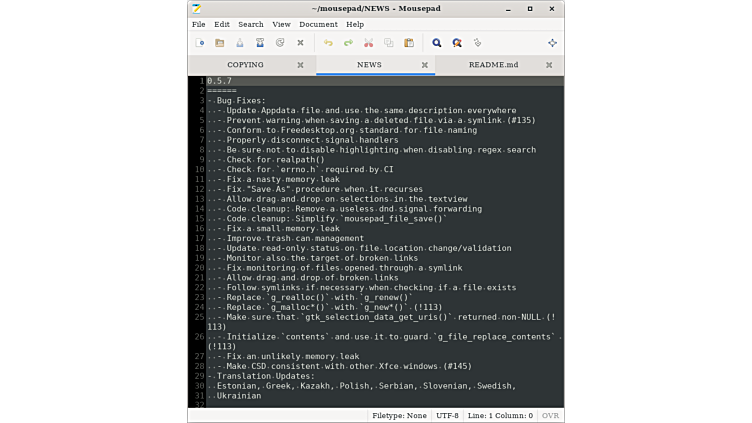This screenshot has width=752, height=423.
Task: Reload the document using the toolbar icon
Action: click(x=280, y=43)
